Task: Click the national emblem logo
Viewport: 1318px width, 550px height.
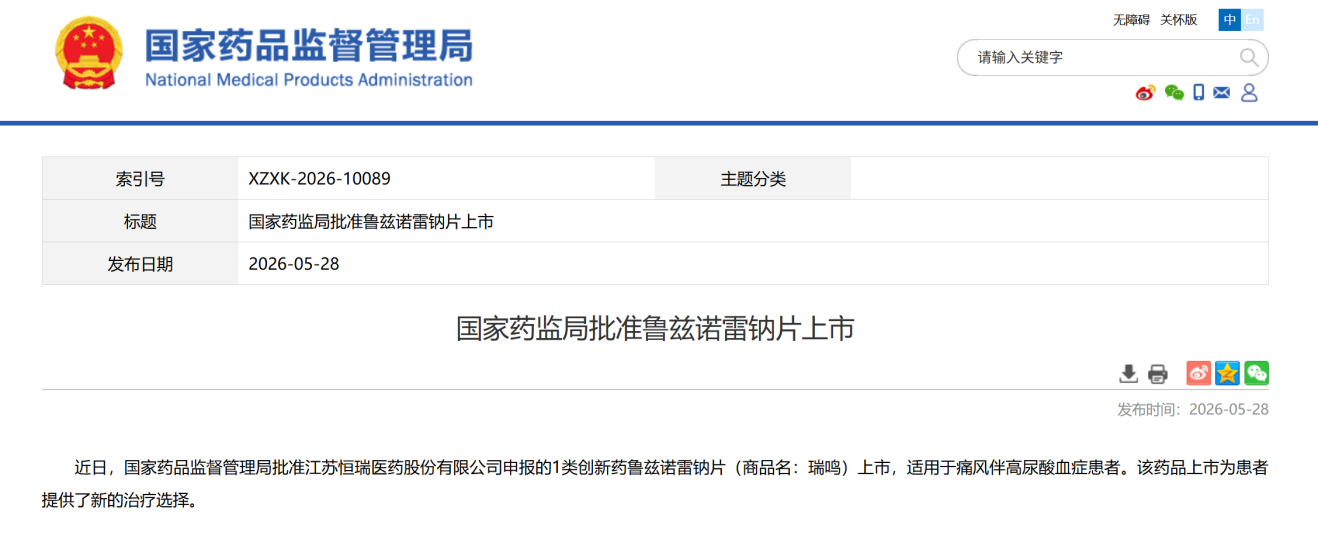Action: point(91,55)
